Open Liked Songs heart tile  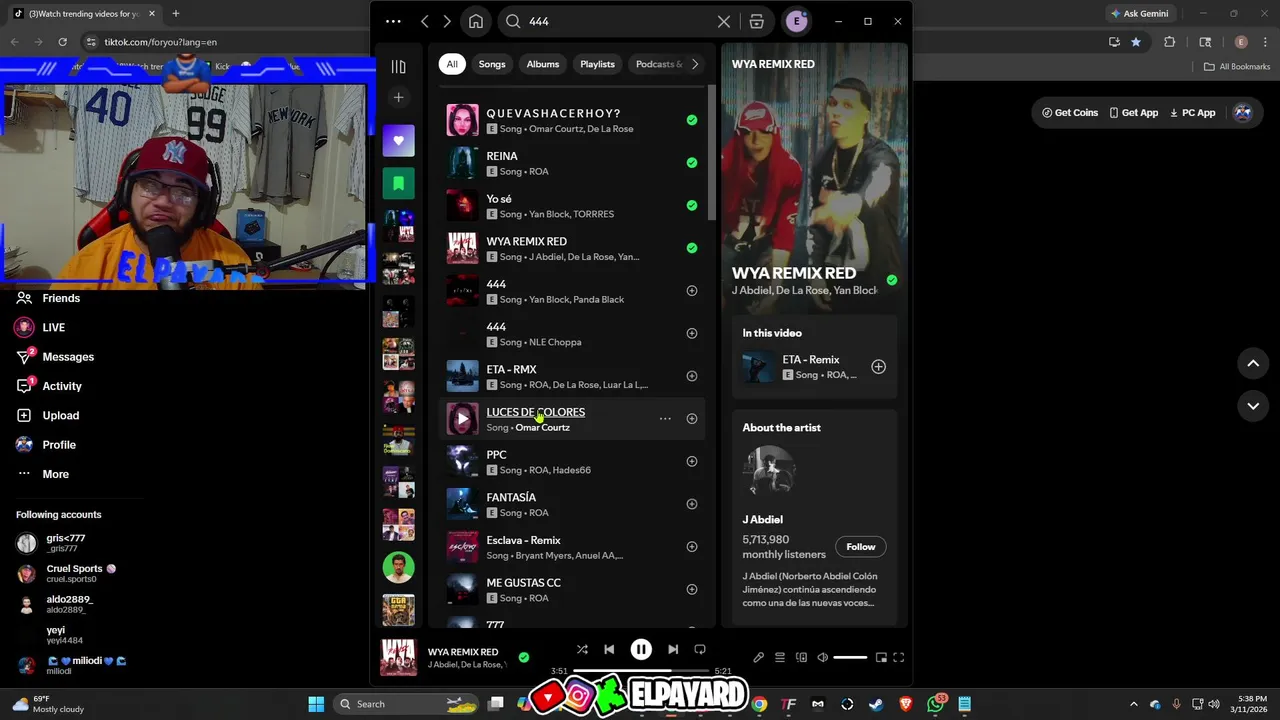[x=398, y=141]
